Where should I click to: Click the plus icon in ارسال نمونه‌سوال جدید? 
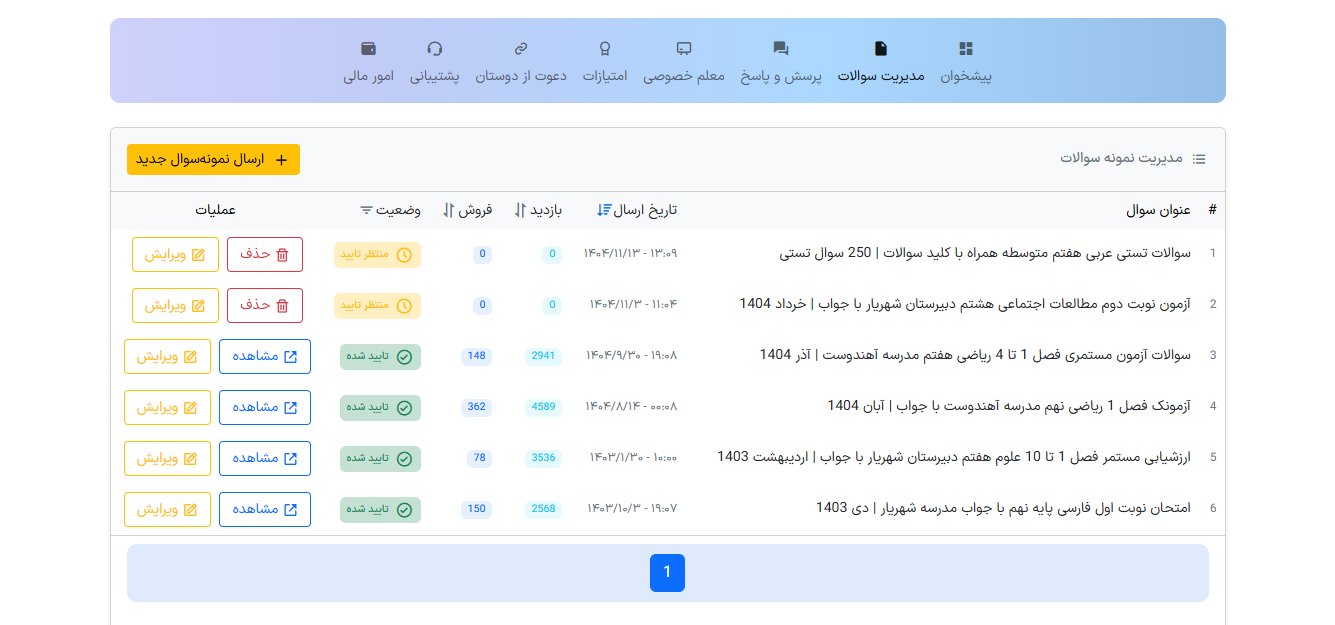(281, 160)
